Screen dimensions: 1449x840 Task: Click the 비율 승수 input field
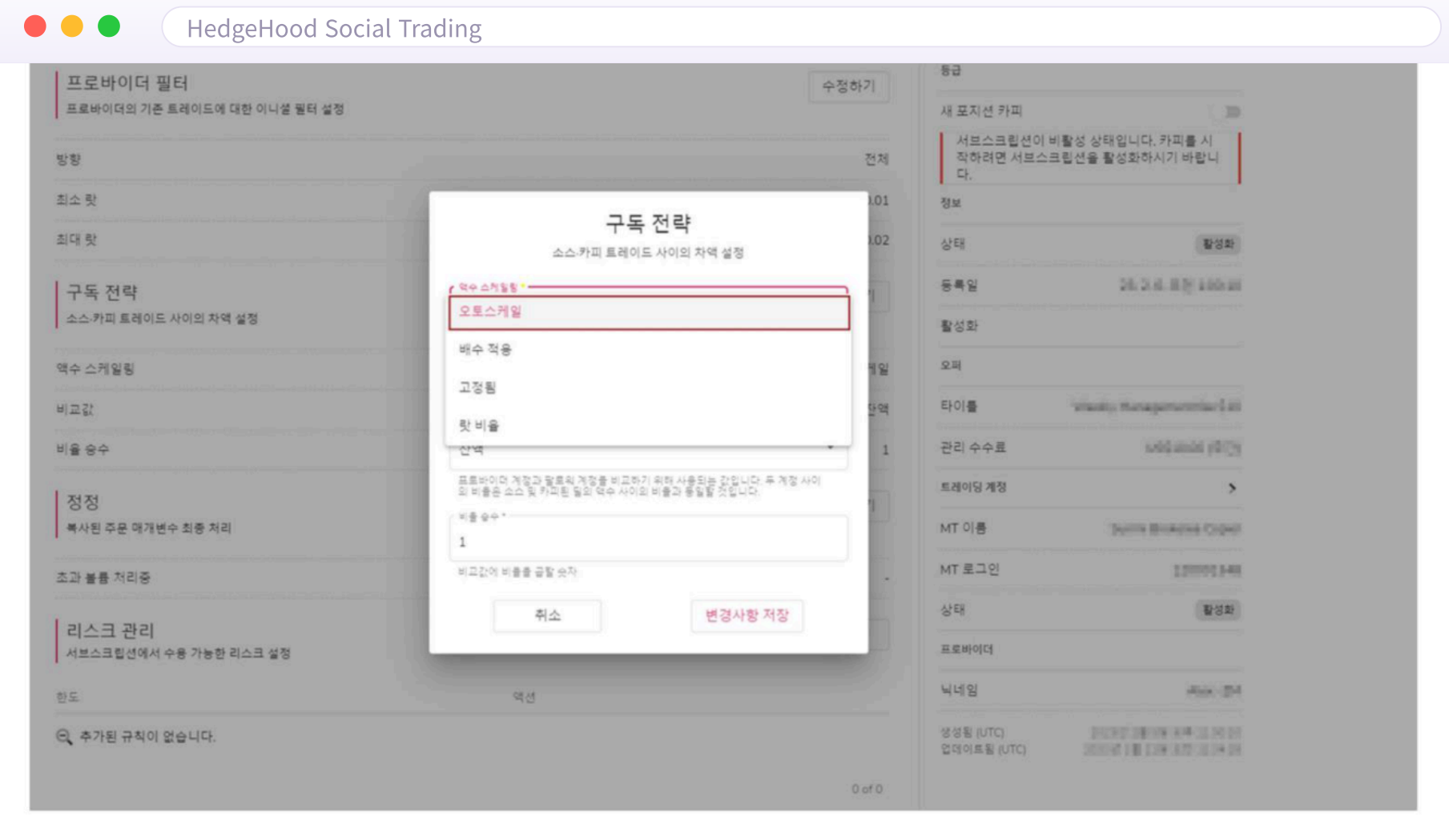click(648, 538)
